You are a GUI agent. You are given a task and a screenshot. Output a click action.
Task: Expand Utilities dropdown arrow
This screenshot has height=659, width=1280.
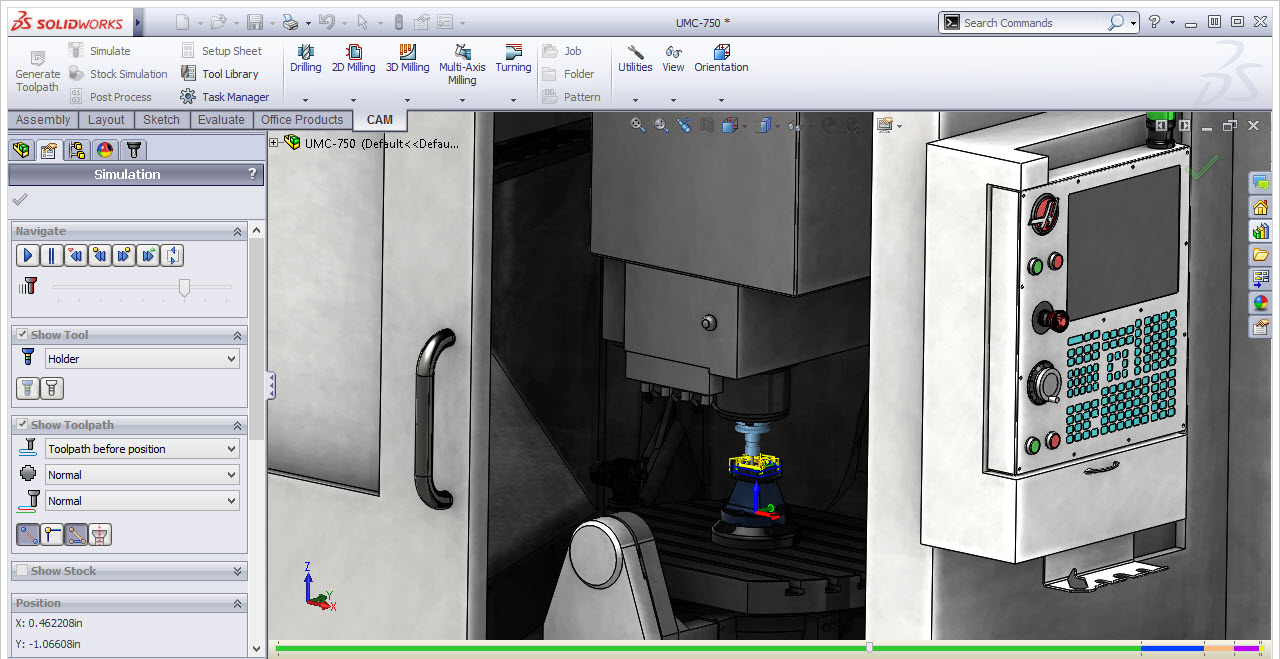(635, 100)
